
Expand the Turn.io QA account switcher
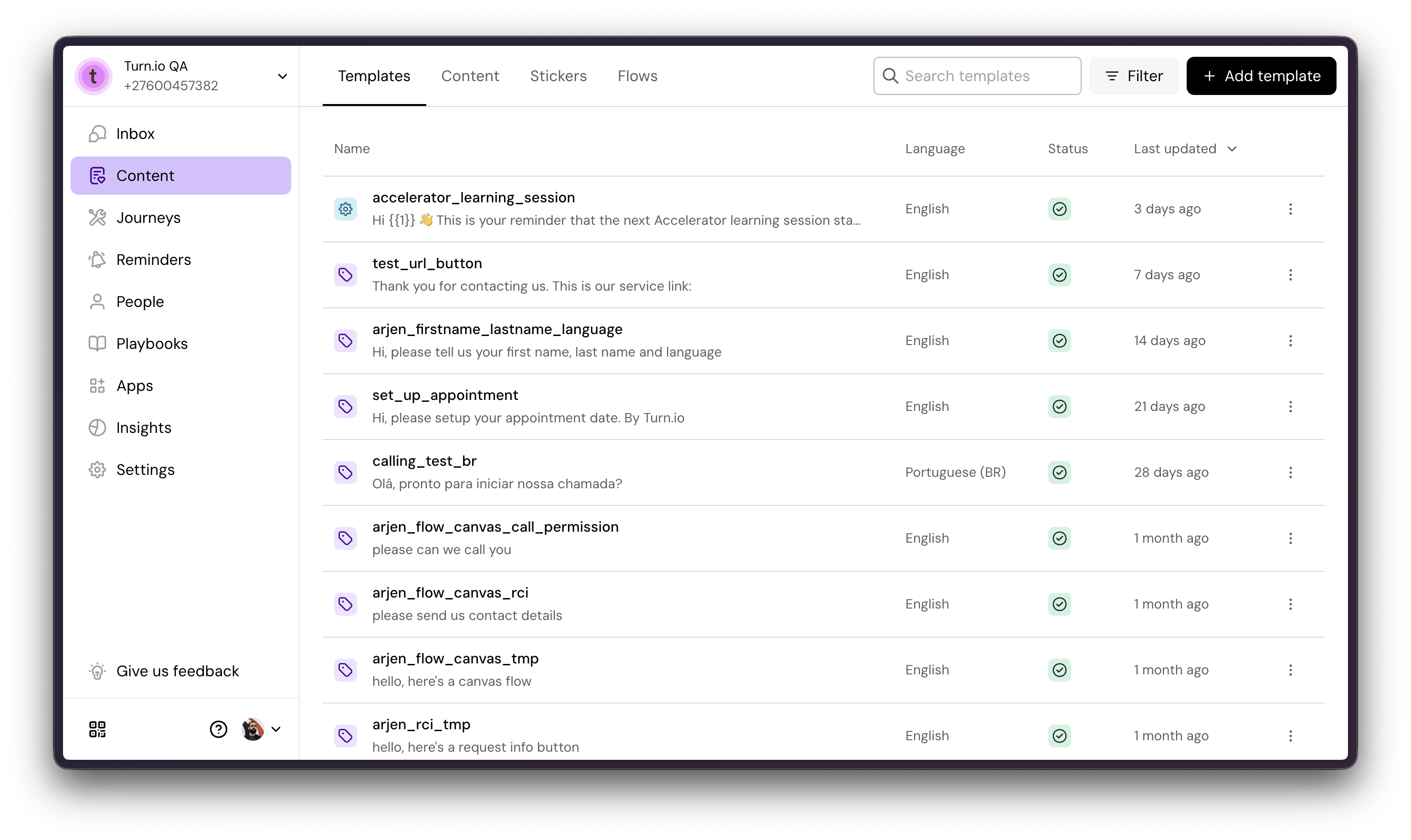[283, 76]
